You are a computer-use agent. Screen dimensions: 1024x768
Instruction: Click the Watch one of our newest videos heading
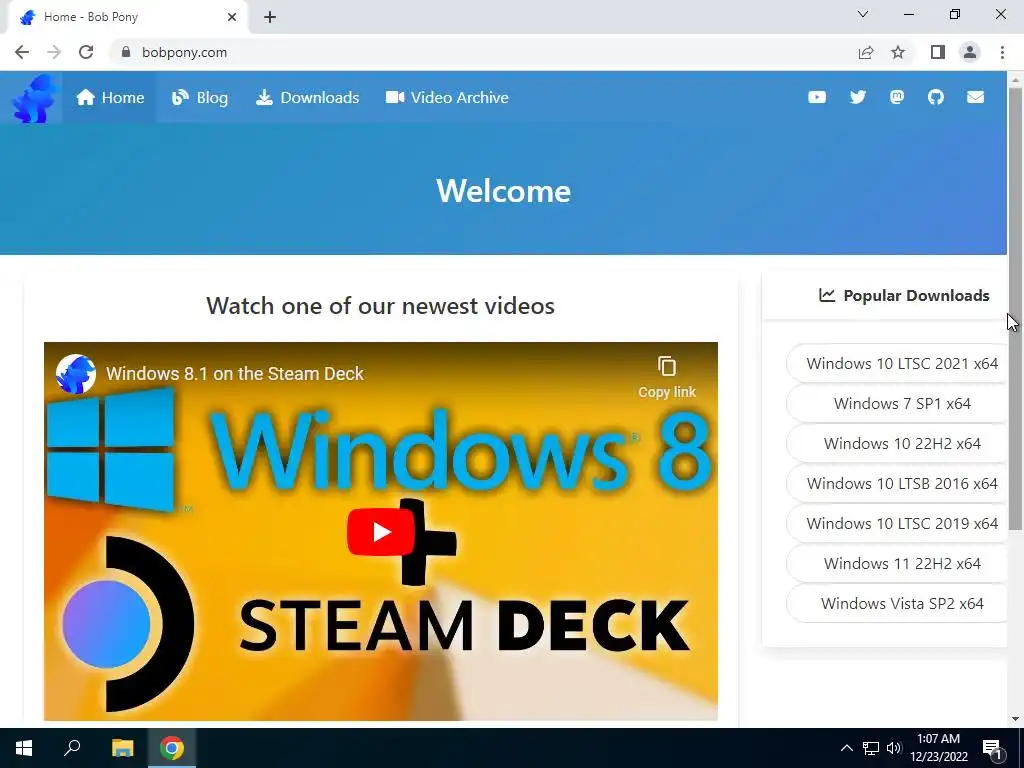[381, 306]
